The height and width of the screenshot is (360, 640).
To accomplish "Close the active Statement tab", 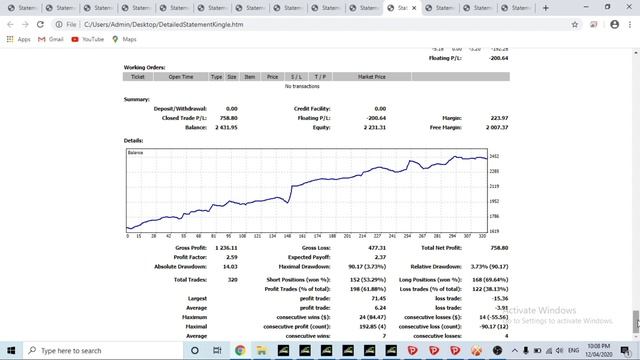I will pos(414,8).
